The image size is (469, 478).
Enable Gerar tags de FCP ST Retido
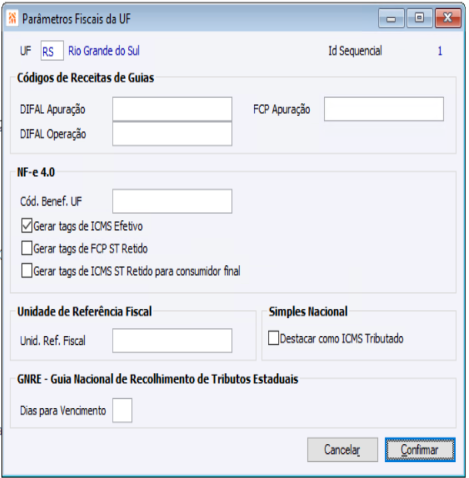coord(27,248)
